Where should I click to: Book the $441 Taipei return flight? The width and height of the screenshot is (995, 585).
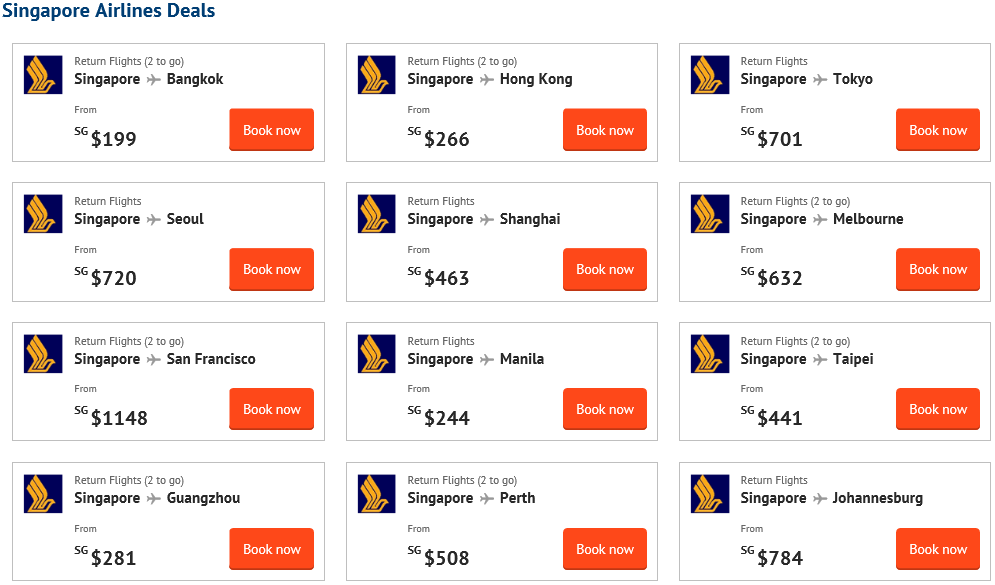click(938, 409)
